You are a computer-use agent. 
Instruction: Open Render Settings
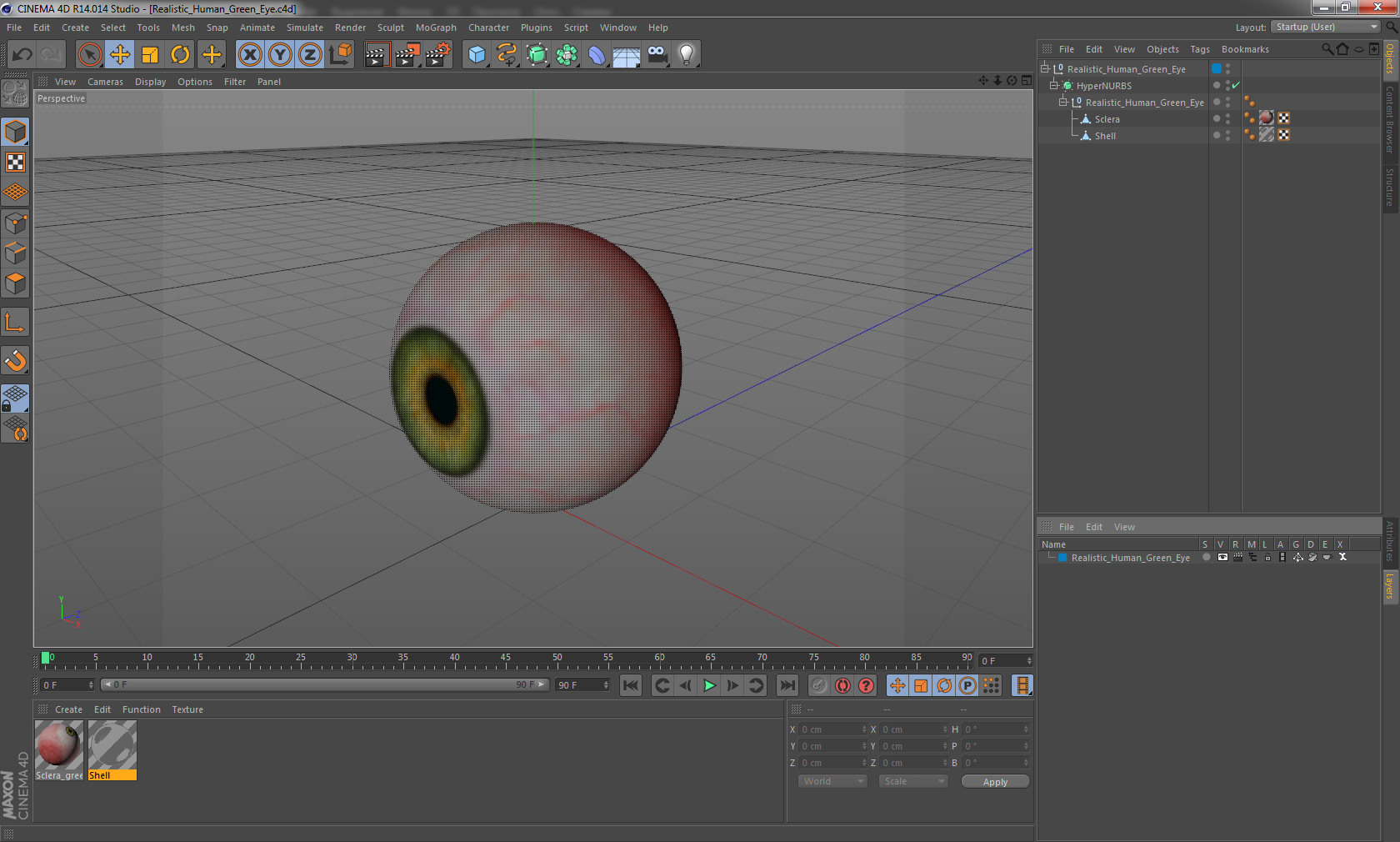click(x=437, y=55)
